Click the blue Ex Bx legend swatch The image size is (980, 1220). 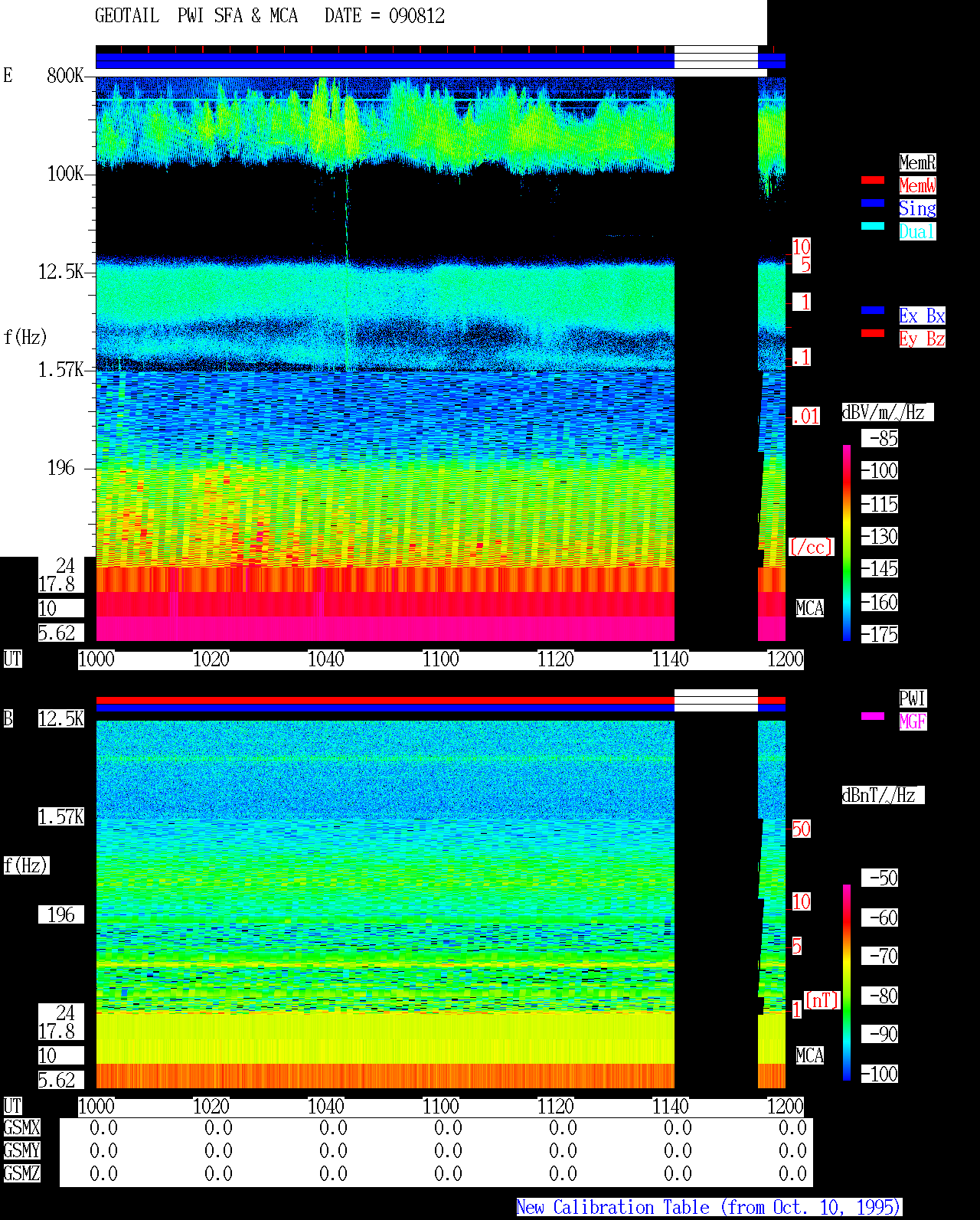(873, 311)
